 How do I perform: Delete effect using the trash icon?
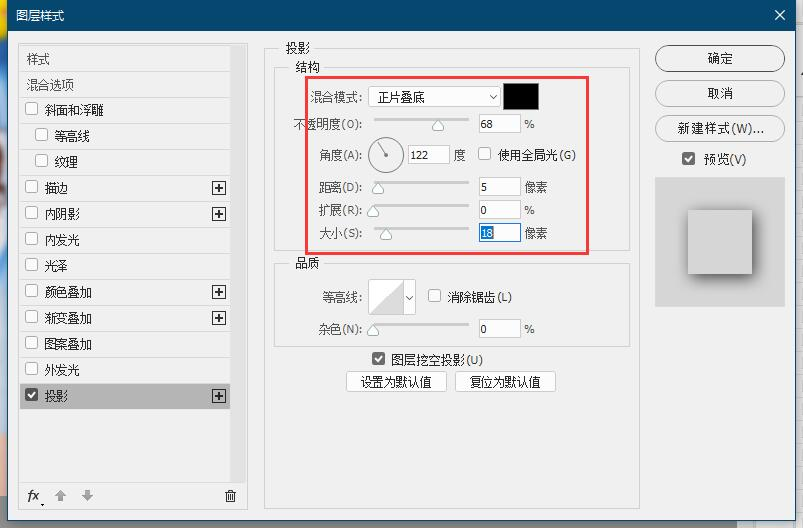tap(230, 496)
